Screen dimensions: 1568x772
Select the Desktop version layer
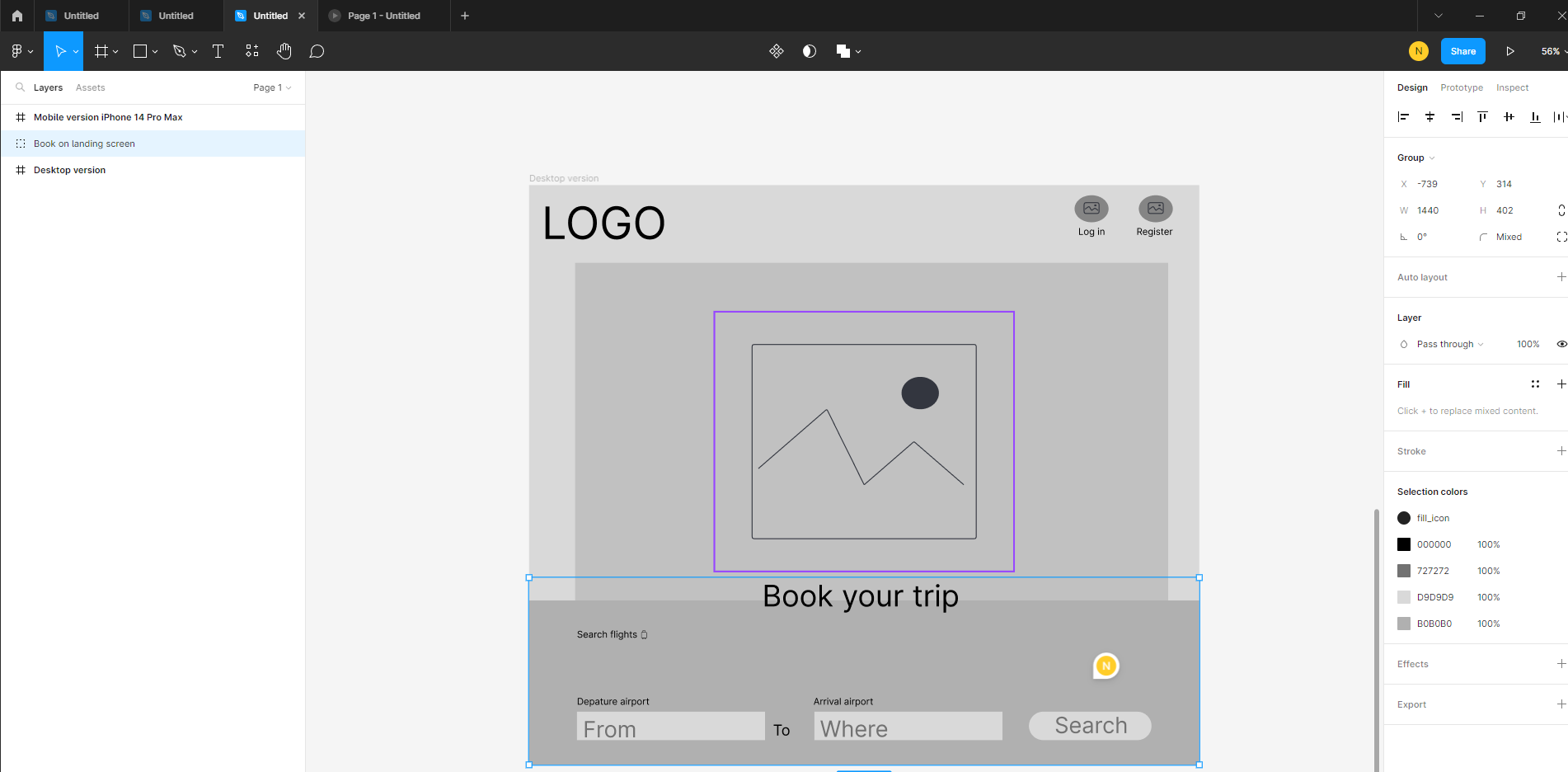point(69,170)
